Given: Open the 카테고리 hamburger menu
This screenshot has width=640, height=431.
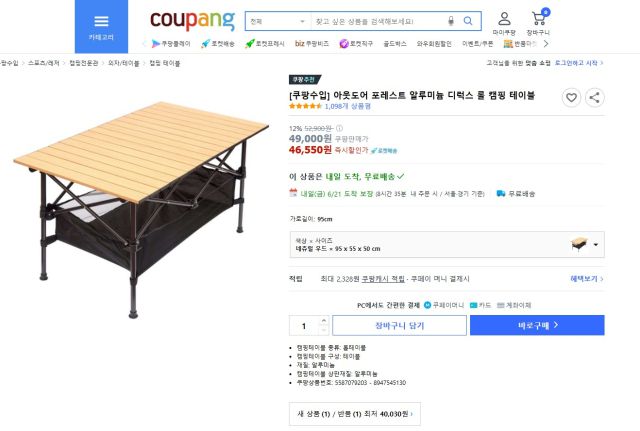Looking at the screenshot, I should click(101, 24).
